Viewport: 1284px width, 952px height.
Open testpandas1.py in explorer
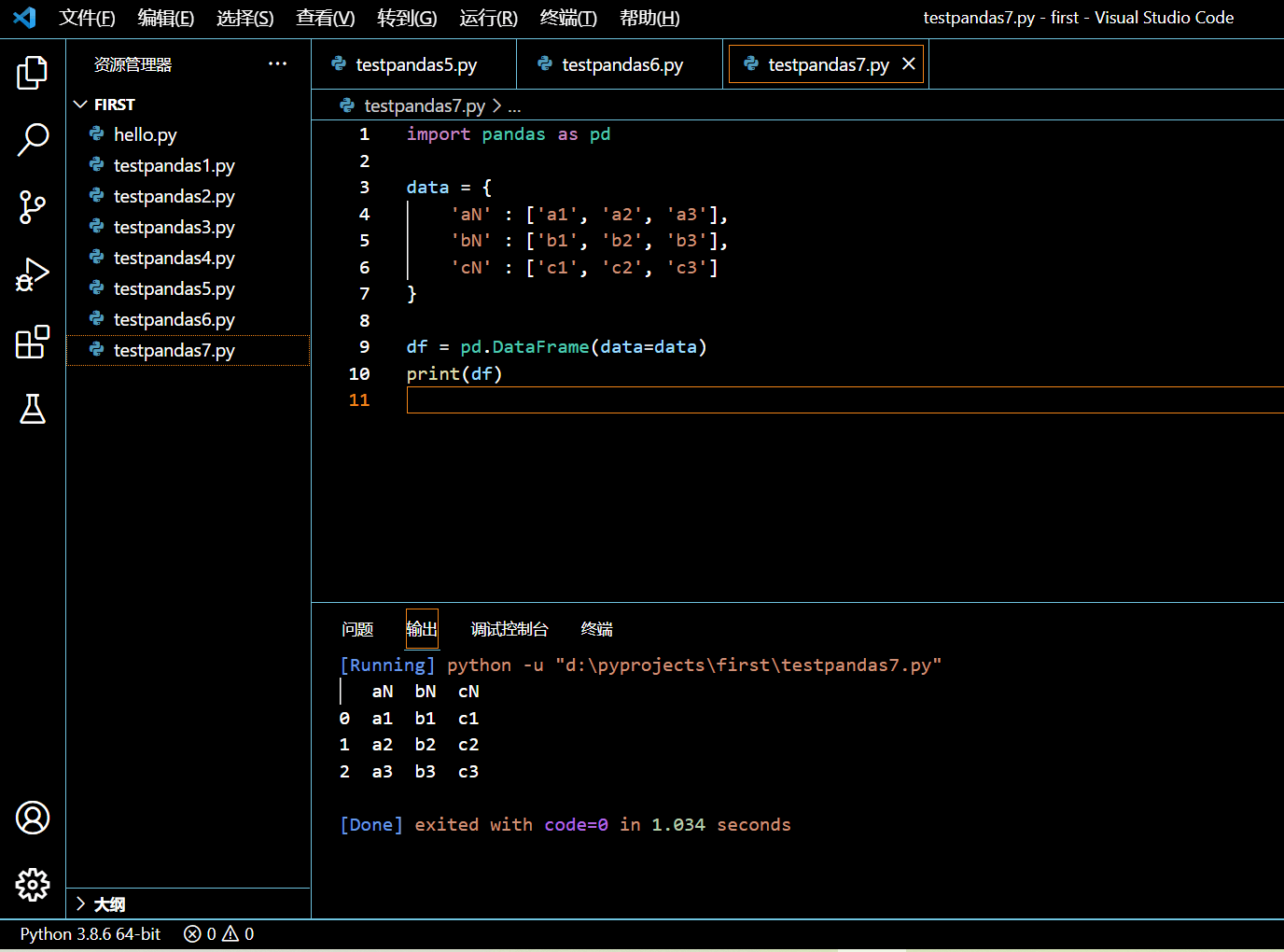click(188, 165)
